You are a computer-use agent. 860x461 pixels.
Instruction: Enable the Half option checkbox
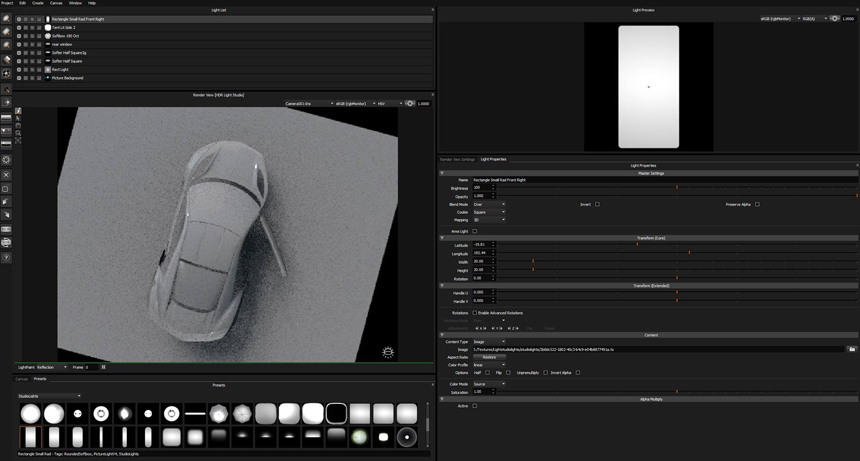coord(487,373)
